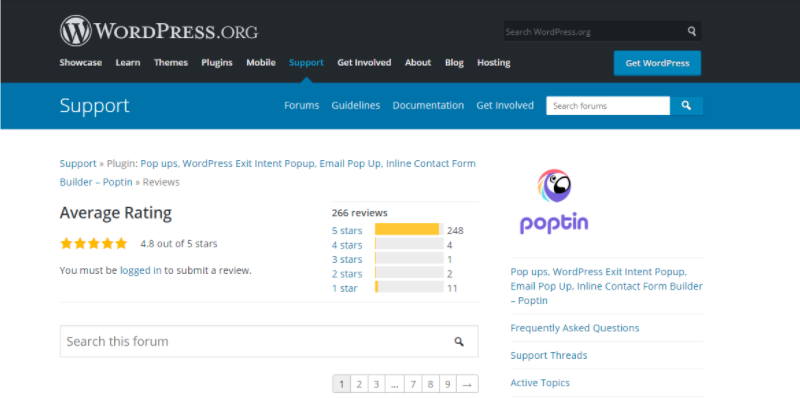Focus the Search forums input

click(x=608, y=106)
